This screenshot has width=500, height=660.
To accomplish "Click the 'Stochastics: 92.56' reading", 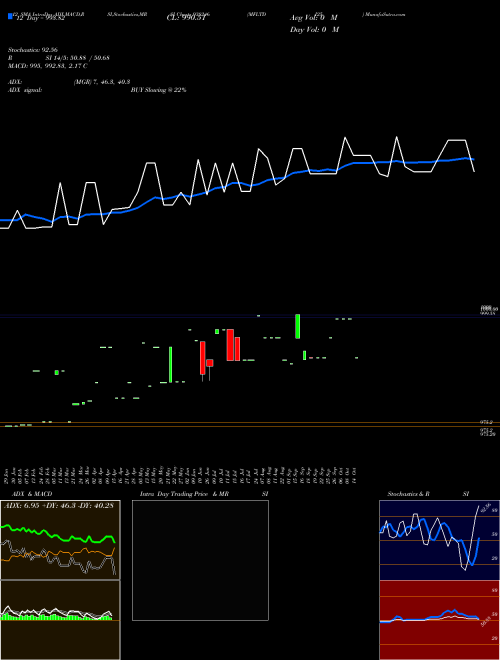I will [x=33, y=50].
